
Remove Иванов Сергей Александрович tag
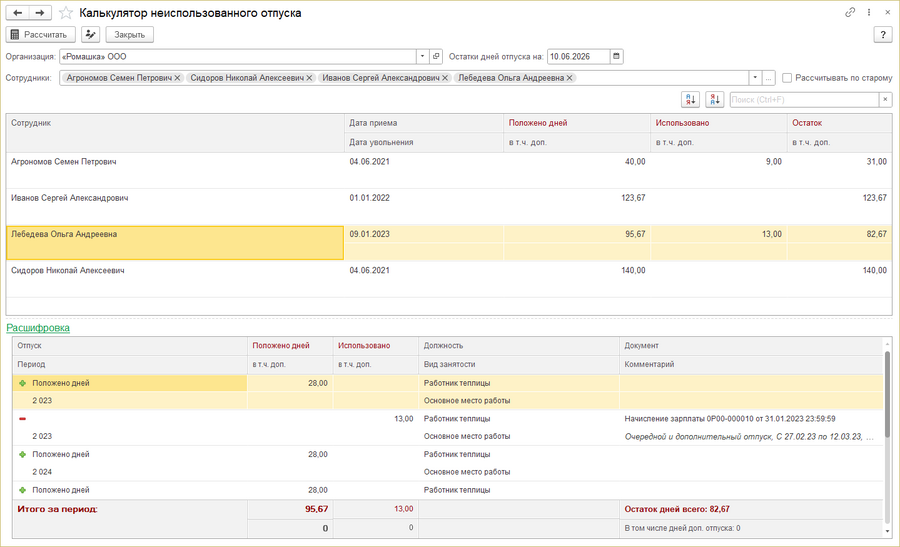pos(445,77)
